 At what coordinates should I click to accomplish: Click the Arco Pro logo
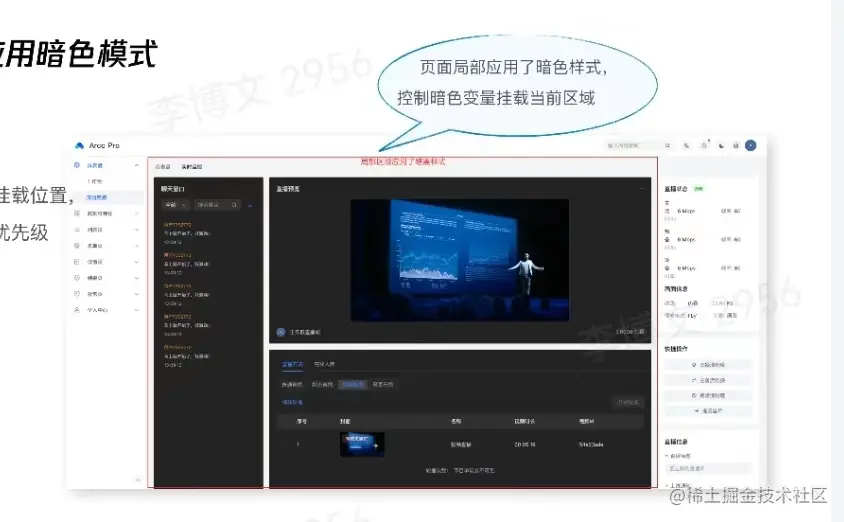pos(80,145)
